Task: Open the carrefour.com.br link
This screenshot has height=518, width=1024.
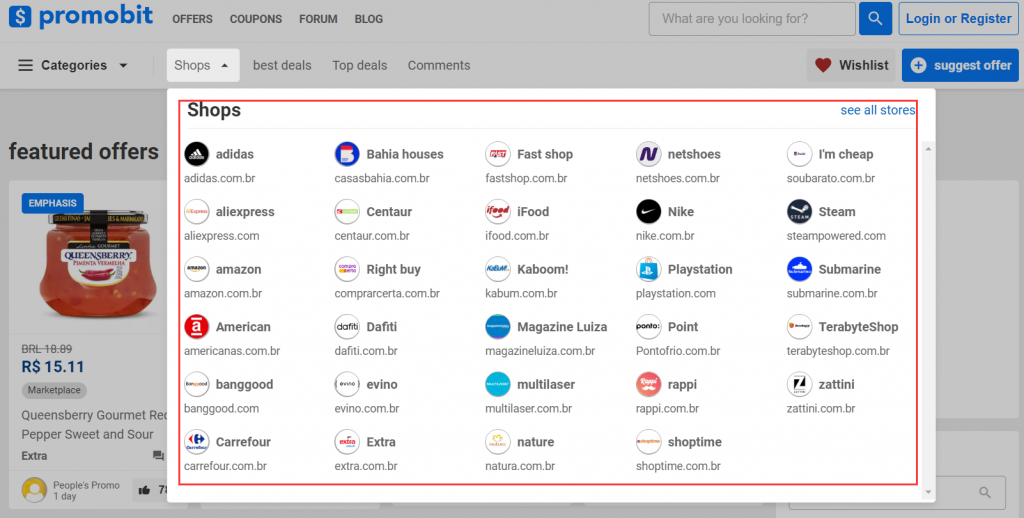Action: pos(225,466)
